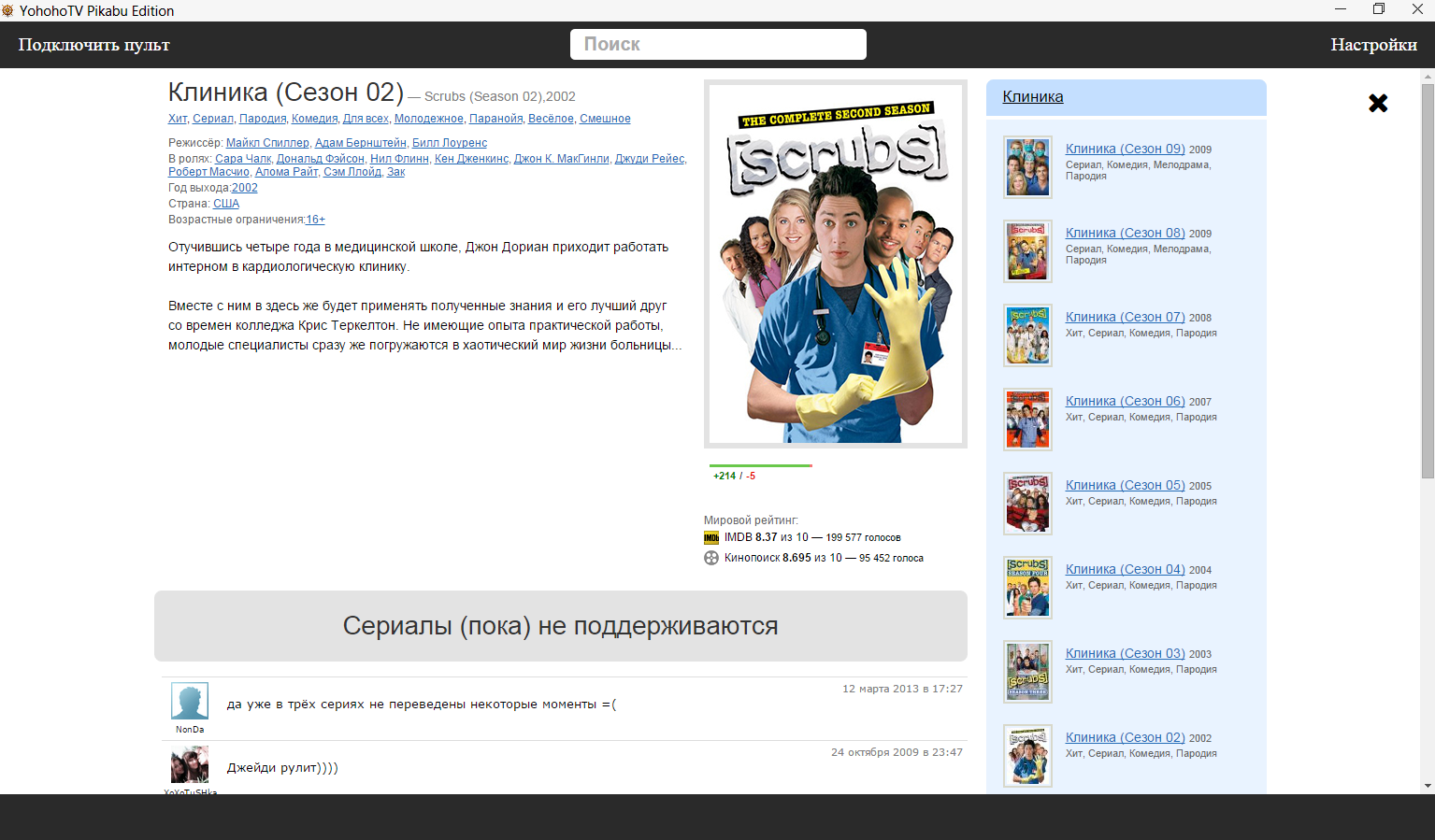1435x840 pixels.
Task: Open the Клиника sidebar header link
Action: coord(1033,97)
